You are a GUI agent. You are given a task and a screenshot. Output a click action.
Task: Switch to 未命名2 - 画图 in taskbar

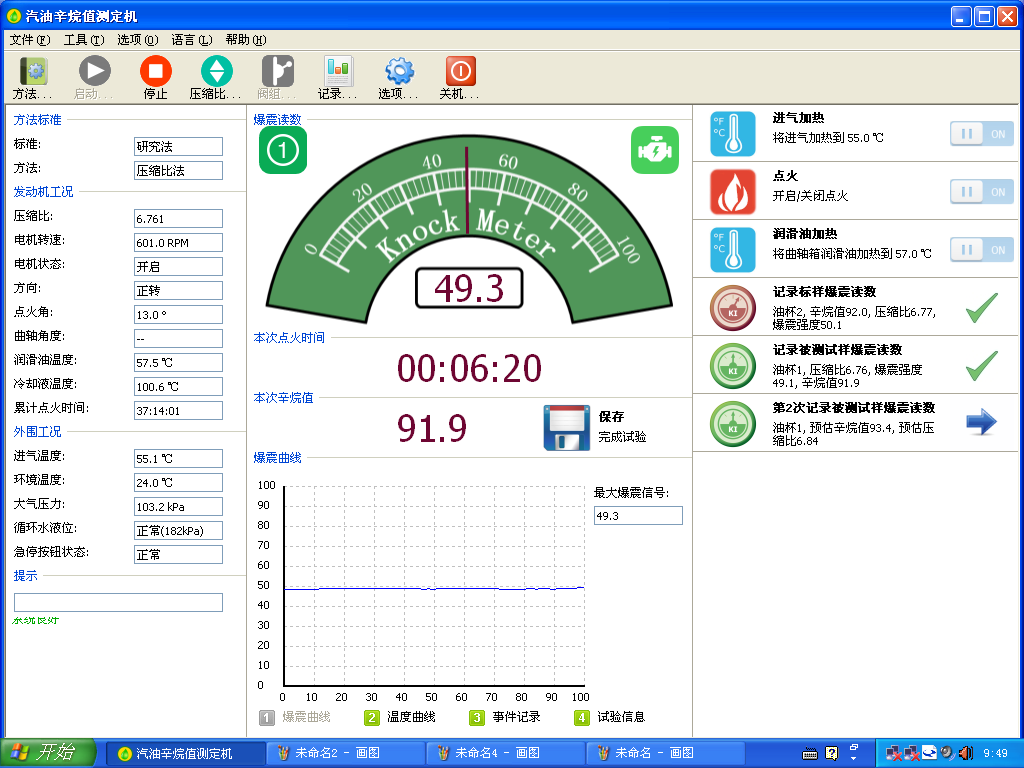[345, 753]
